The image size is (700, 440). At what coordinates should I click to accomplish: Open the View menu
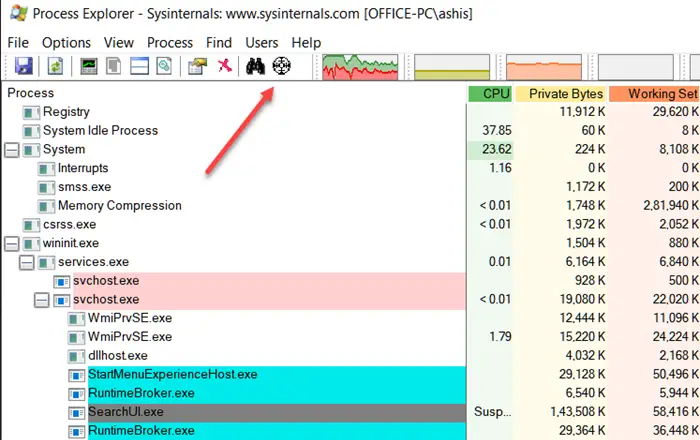point(119,42)
